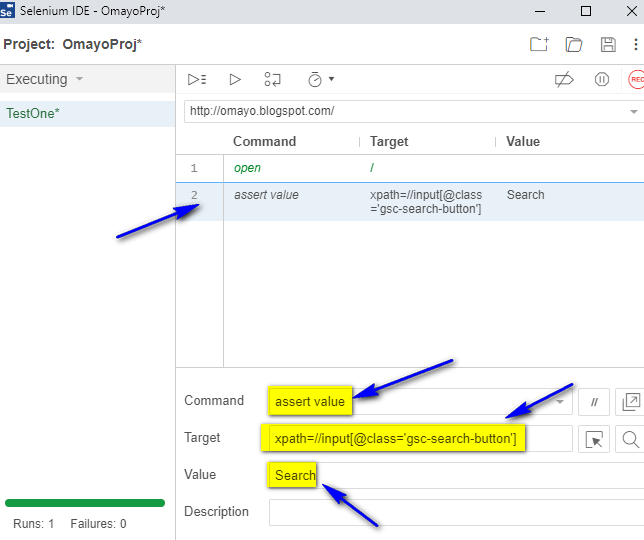Screen dimensions: 644x540
Task: Expand the Command field dropdown arrow
Action: pos(560,402)
